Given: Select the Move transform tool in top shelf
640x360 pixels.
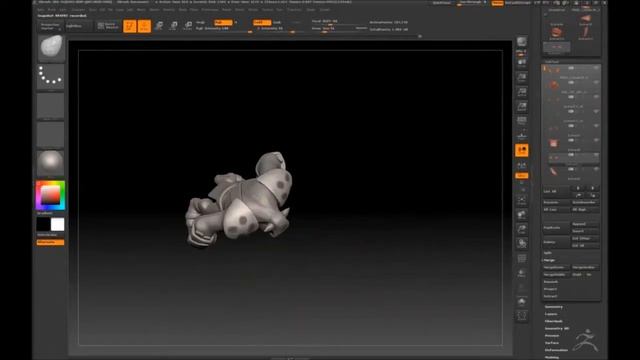Looking at the screenshot, I should coord(159,26).
